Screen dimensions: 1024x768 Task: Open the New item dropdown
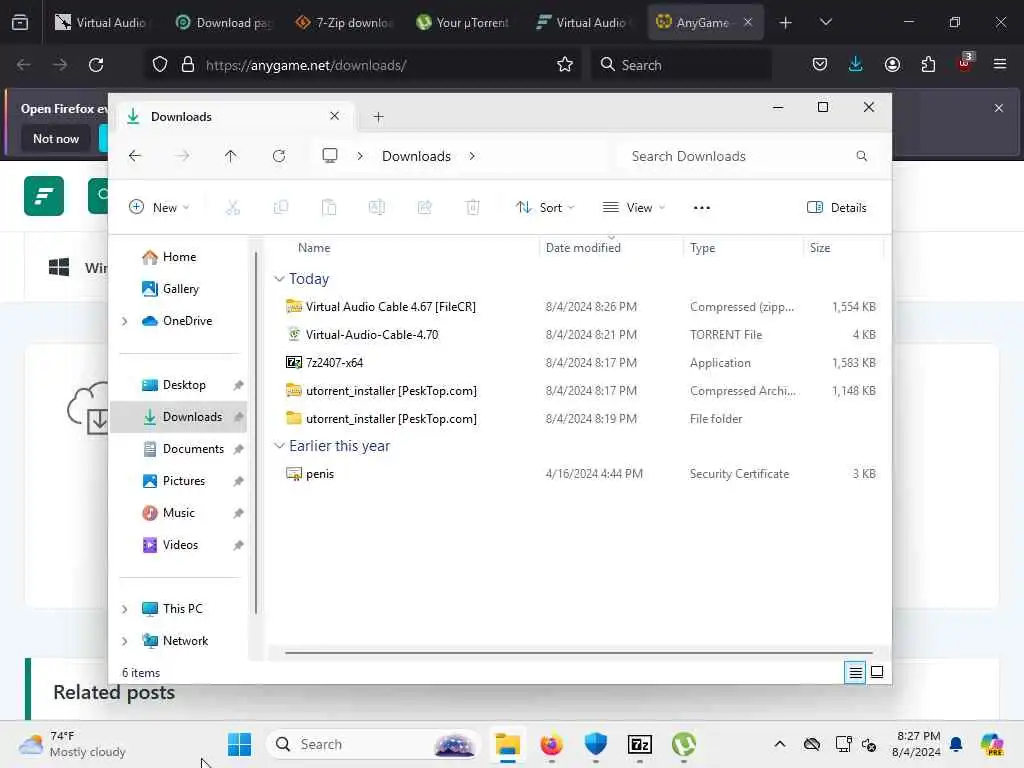[x=159, y=208]
